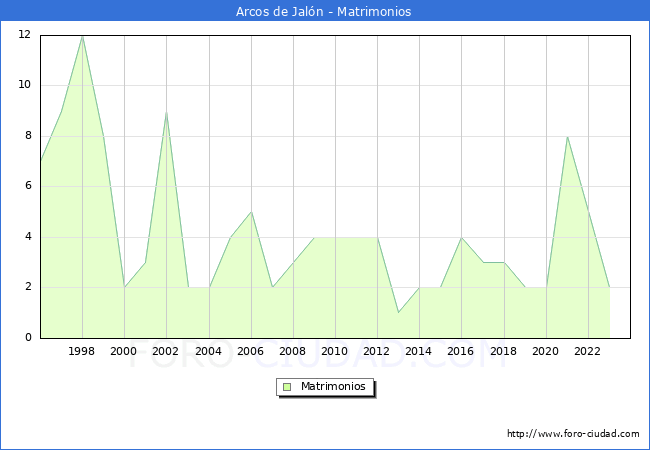The image size is (650, 450).
Task: Select the 1998 x-axis year label
Action: tap(82, 351)
